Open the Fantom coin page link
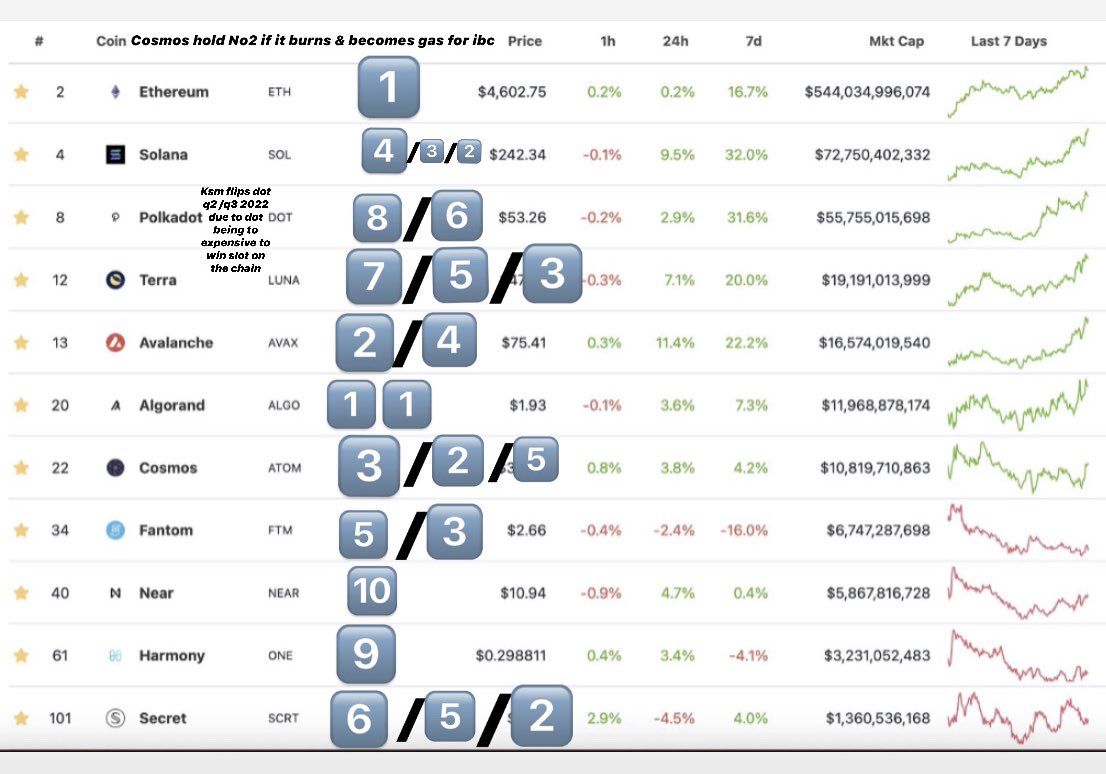 pyautogui.click(x=166, y=531)
